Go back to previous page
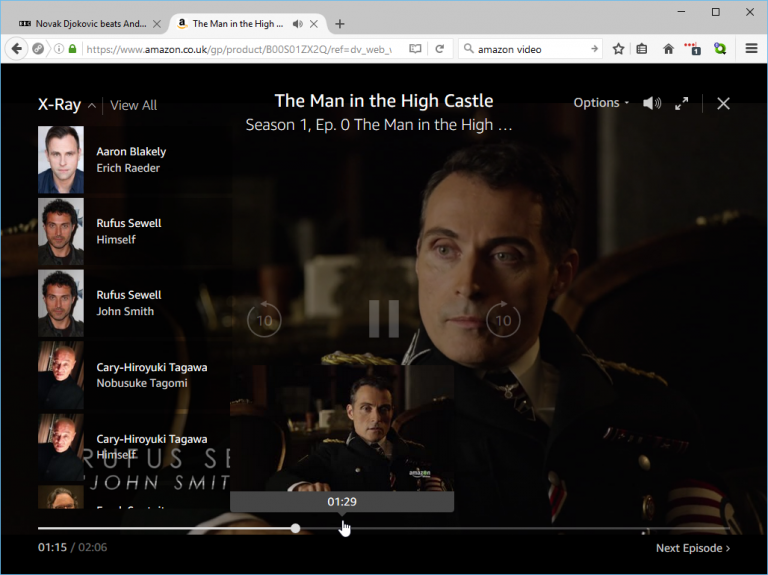This screenshot has width=768, height=575. coord(17,48)
